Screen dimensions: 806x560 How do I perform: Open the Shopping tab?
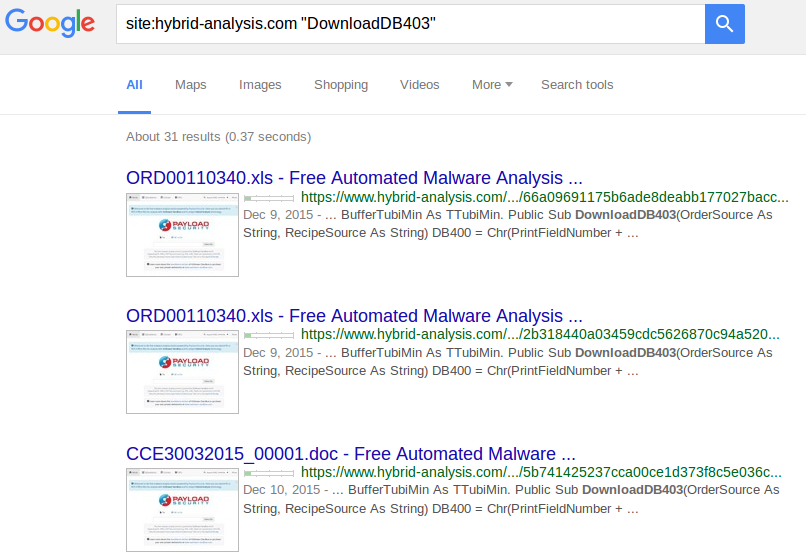[341, 85]
